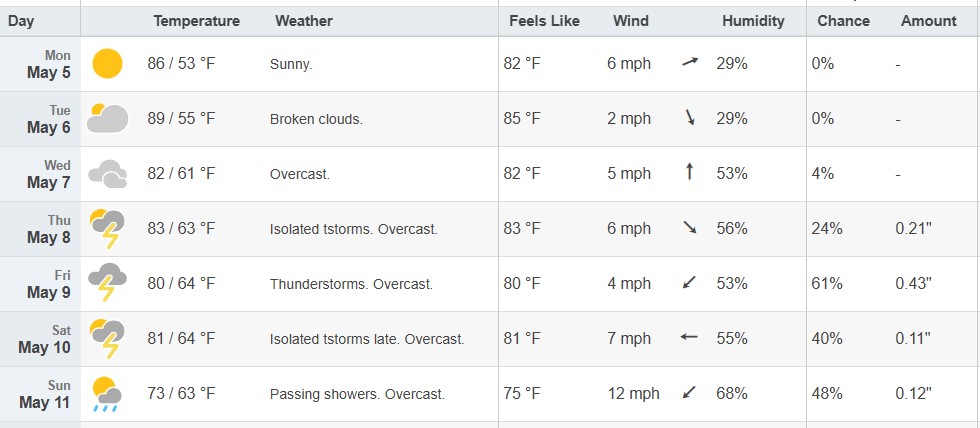Click the Temperature column header
The height and width of the screenshot is (428, 980).
(x=196, y=21)
